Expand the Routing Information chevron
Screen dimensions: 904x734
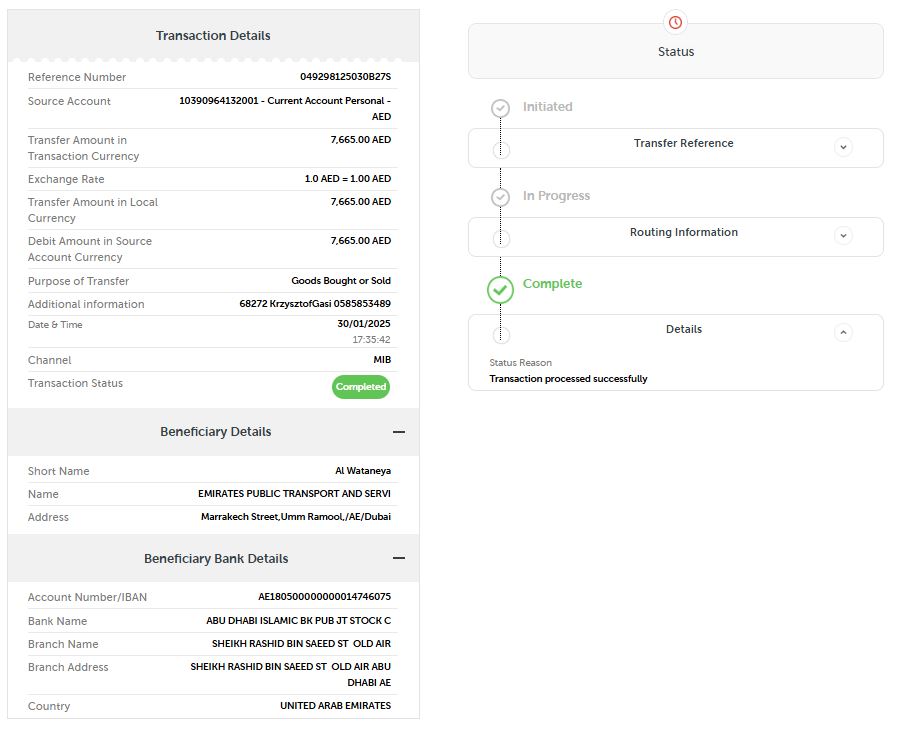pos(843,235)
